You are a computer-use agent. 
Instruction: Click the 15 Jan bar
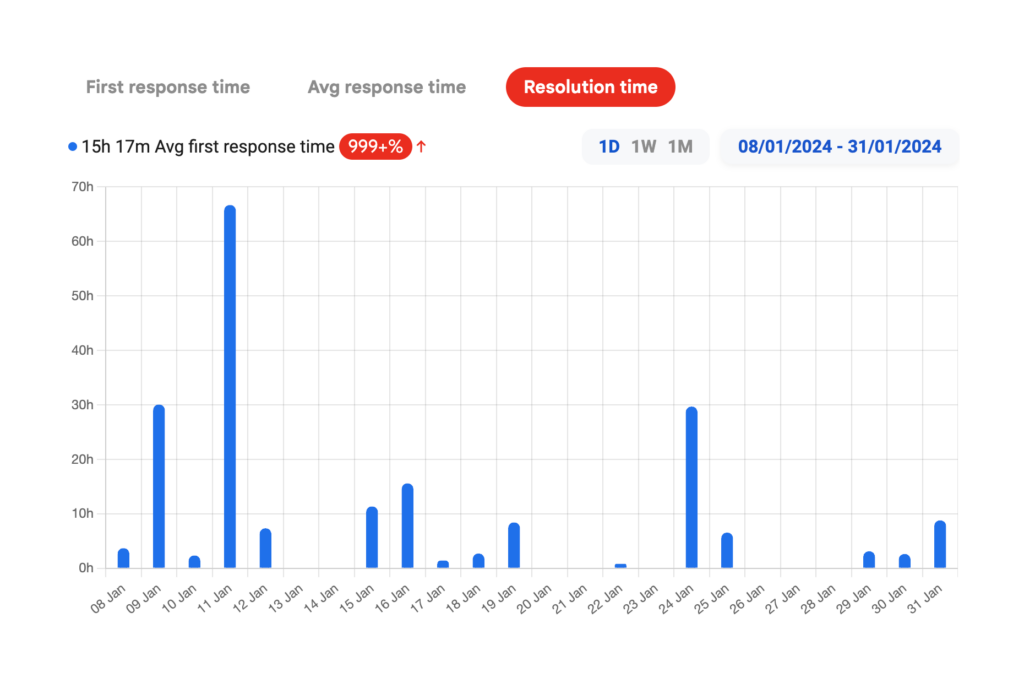[x=372, y=537]
